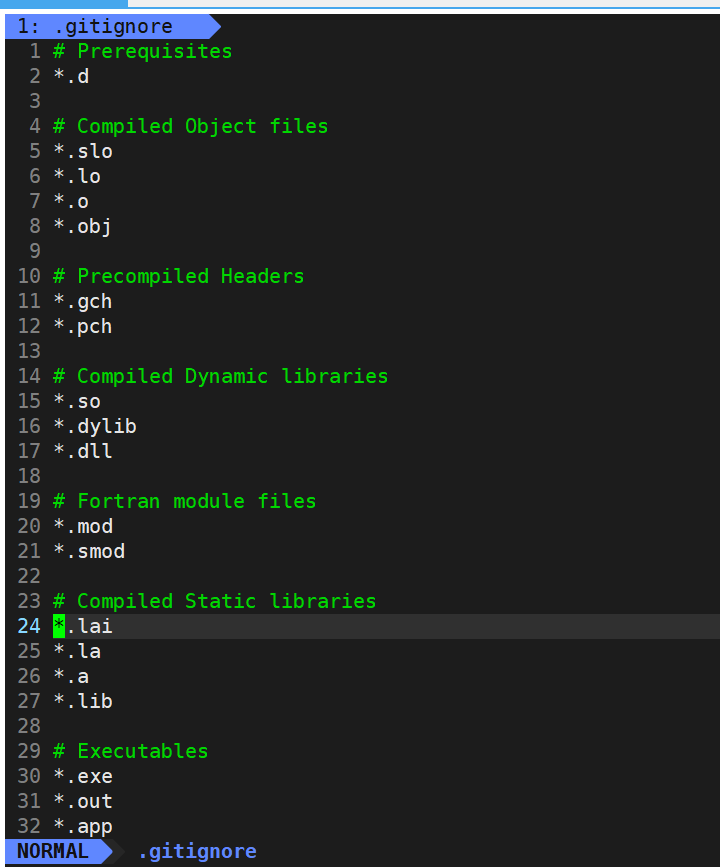Click the '*.lib' pattern
This screenshot has height=867, width=720.
pos(82,701)
